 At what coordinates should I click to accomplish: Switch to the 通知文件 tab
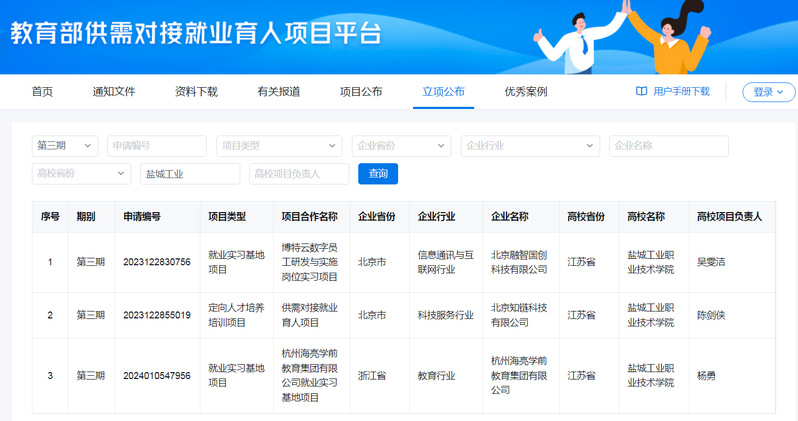[x=114, y=92]
